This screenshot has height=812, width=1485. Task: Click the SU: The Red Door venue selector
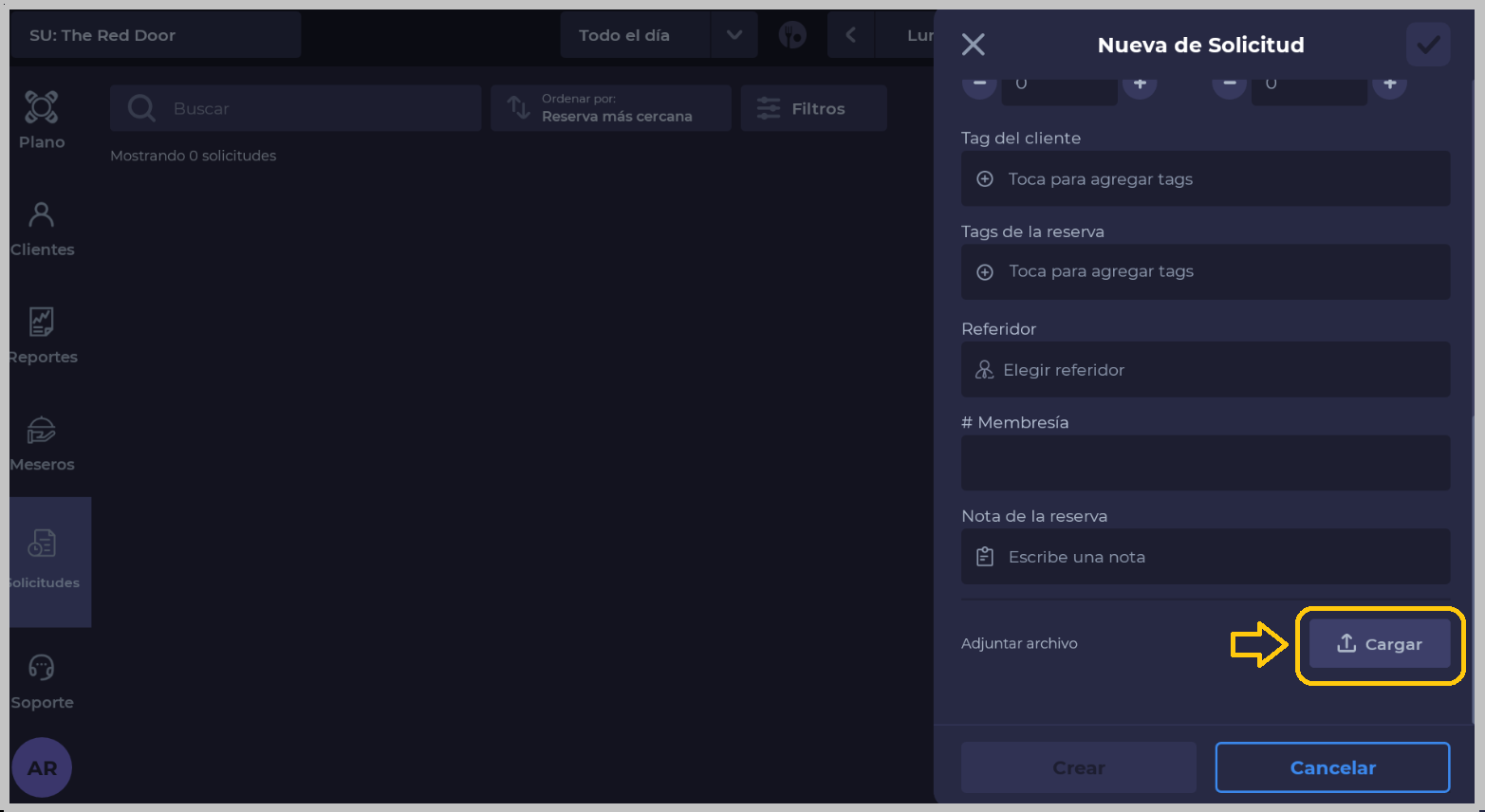[156, 35]
